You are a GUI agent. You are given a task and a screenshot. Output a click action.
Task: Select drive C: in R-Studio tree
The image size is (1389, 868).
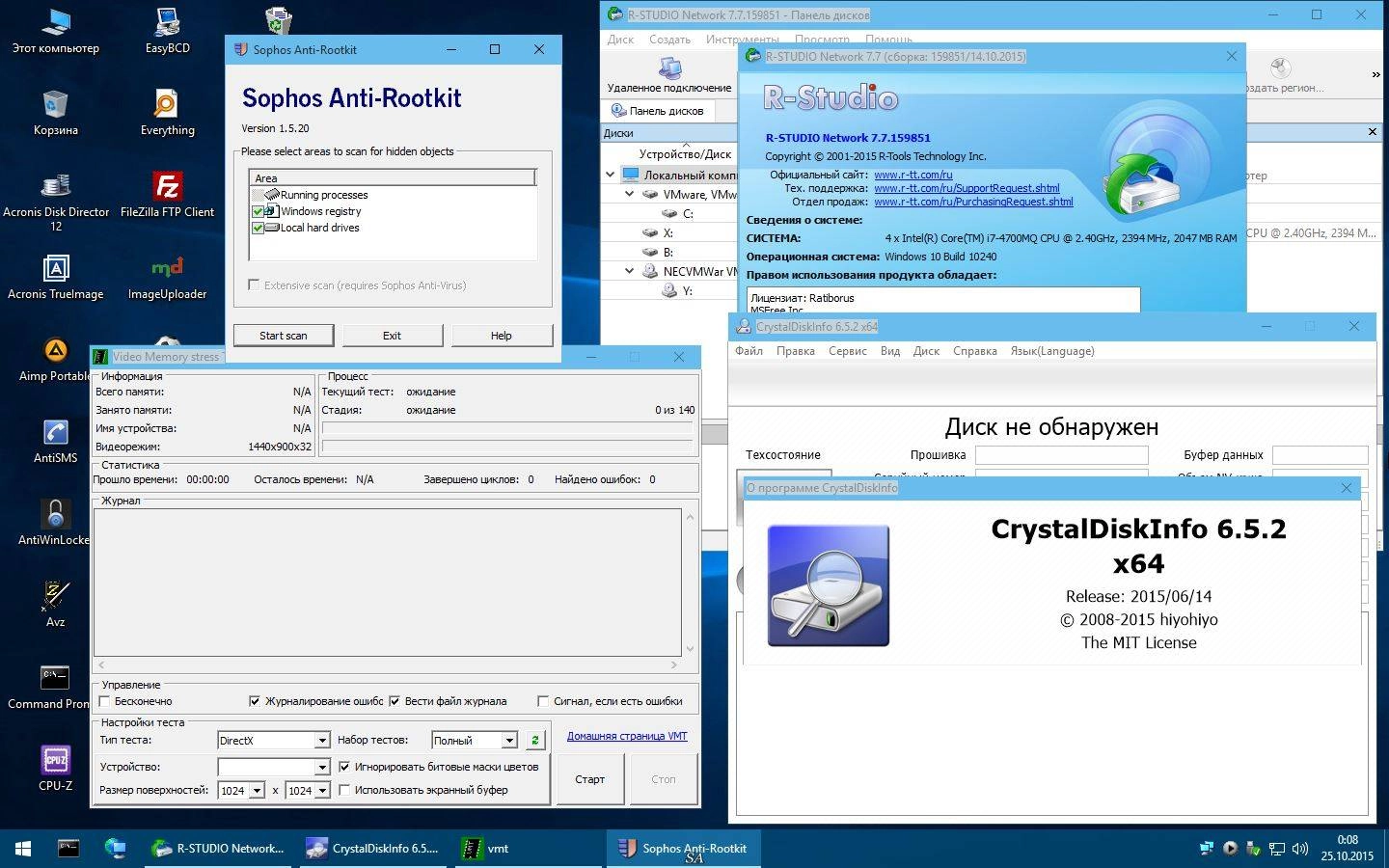688,213
